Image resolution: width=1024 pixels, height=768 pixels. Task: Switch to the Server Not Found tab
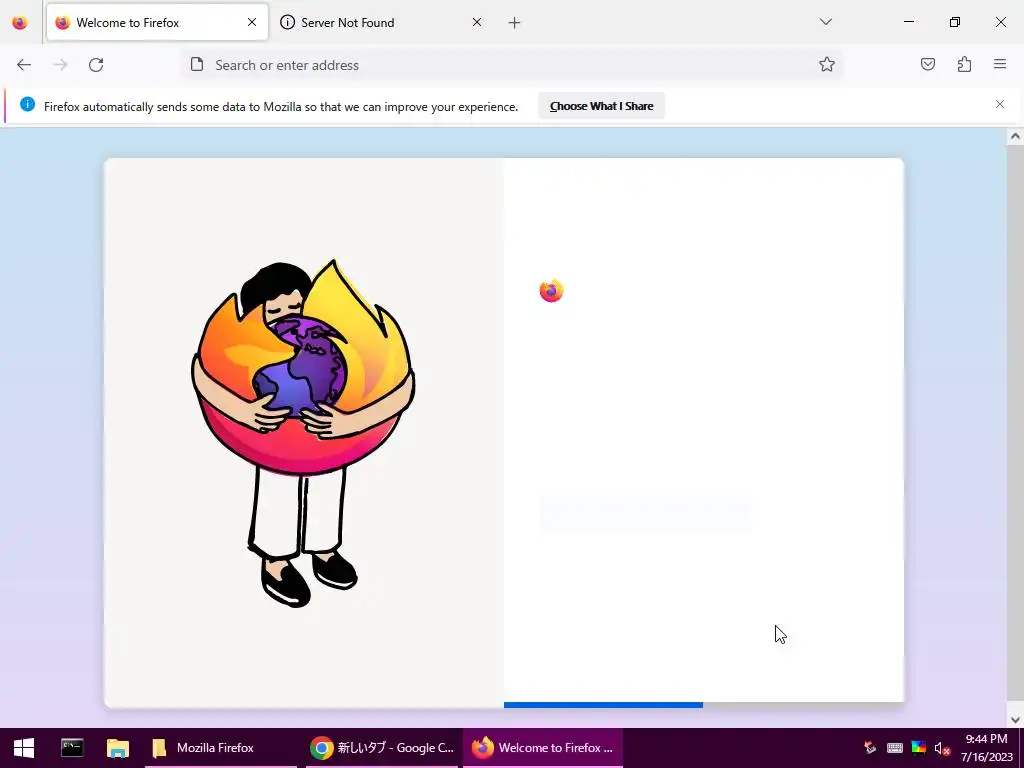[x=380, y=22]
